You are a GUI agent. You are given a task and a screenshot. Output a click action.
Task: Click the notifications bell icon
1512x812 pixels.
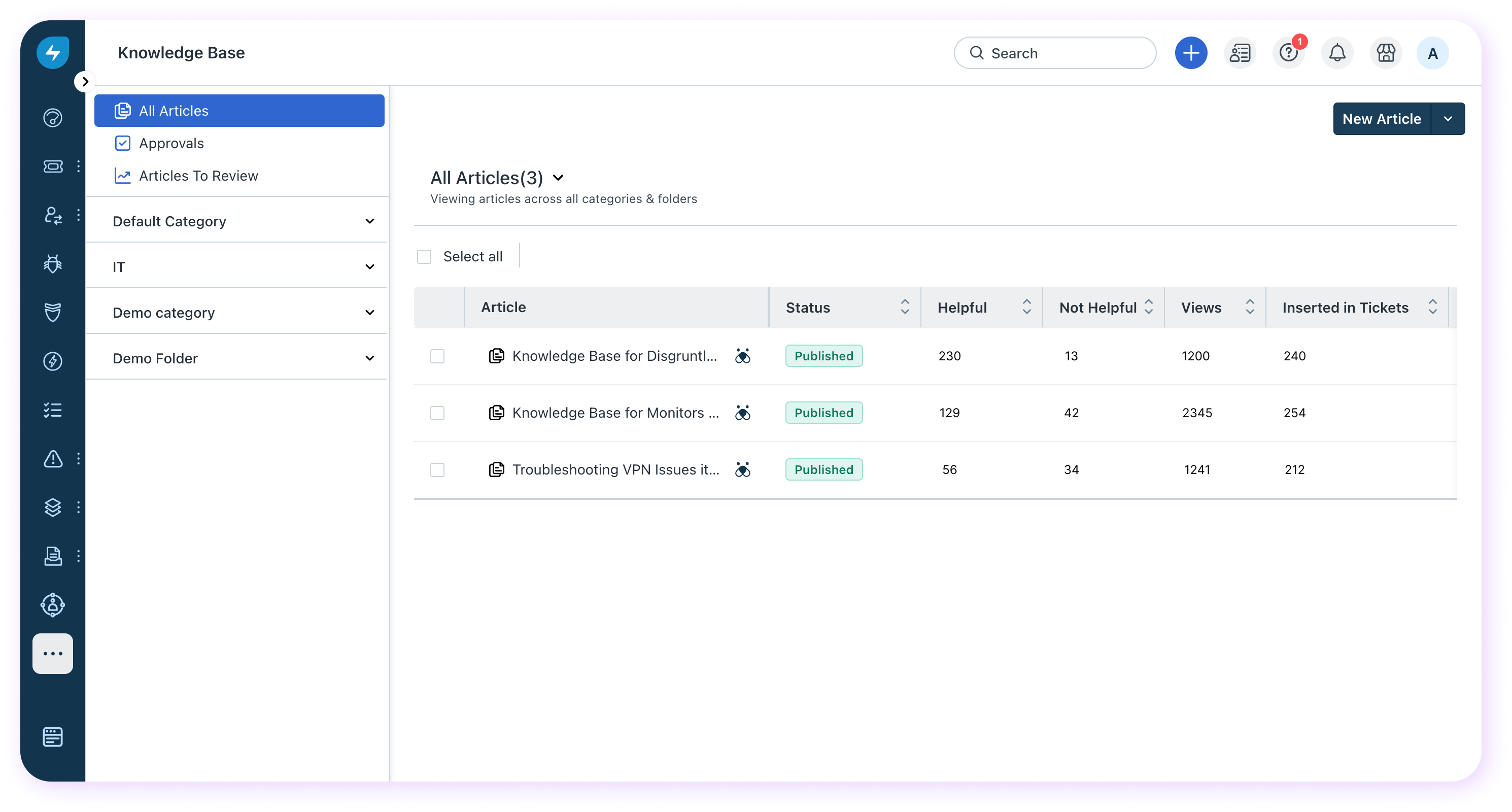pyautogui.click(x=1337, y=53)
